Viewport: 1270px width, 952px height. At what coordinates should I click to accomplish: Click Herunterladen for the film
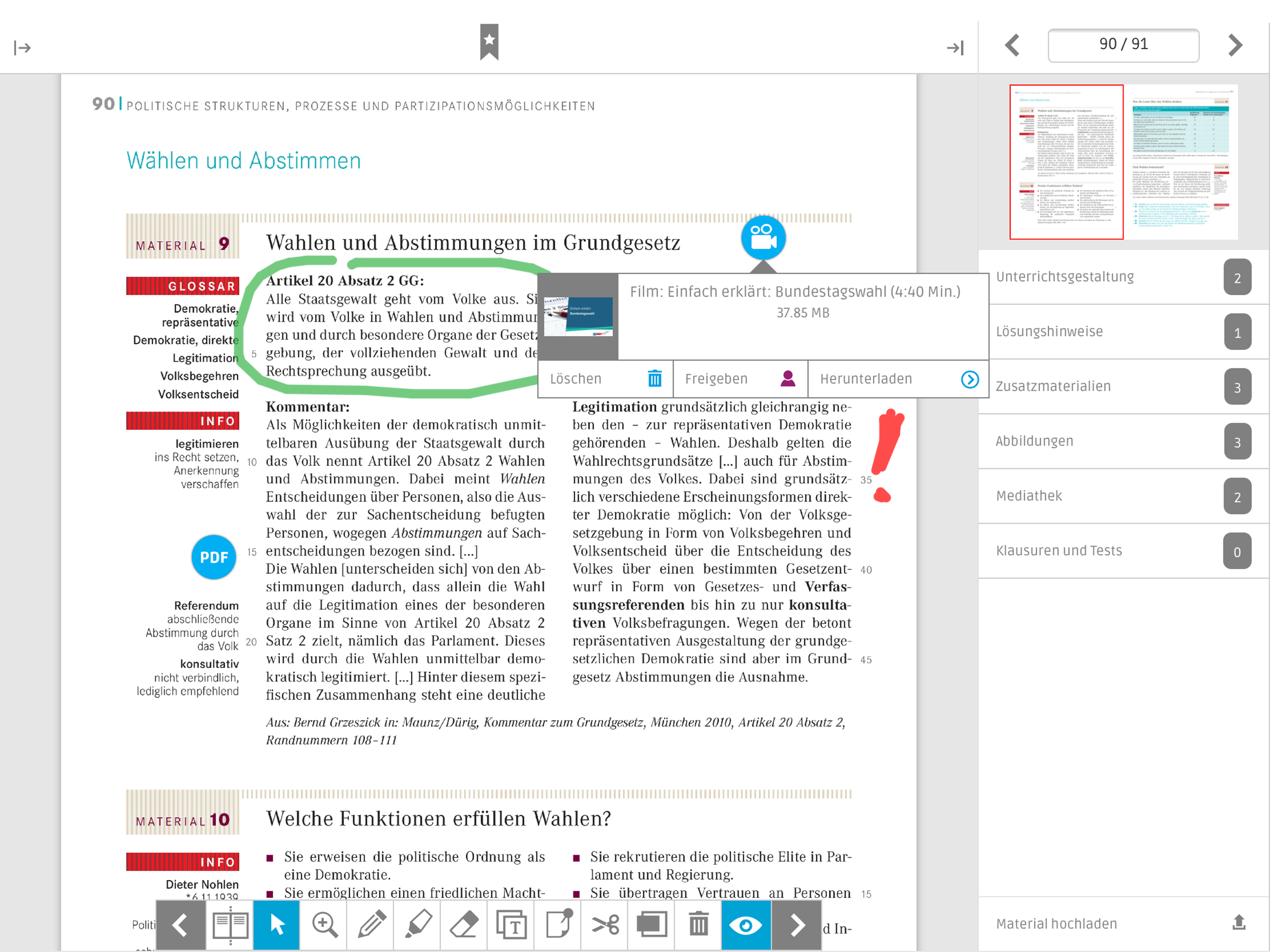tap(898, 379)
